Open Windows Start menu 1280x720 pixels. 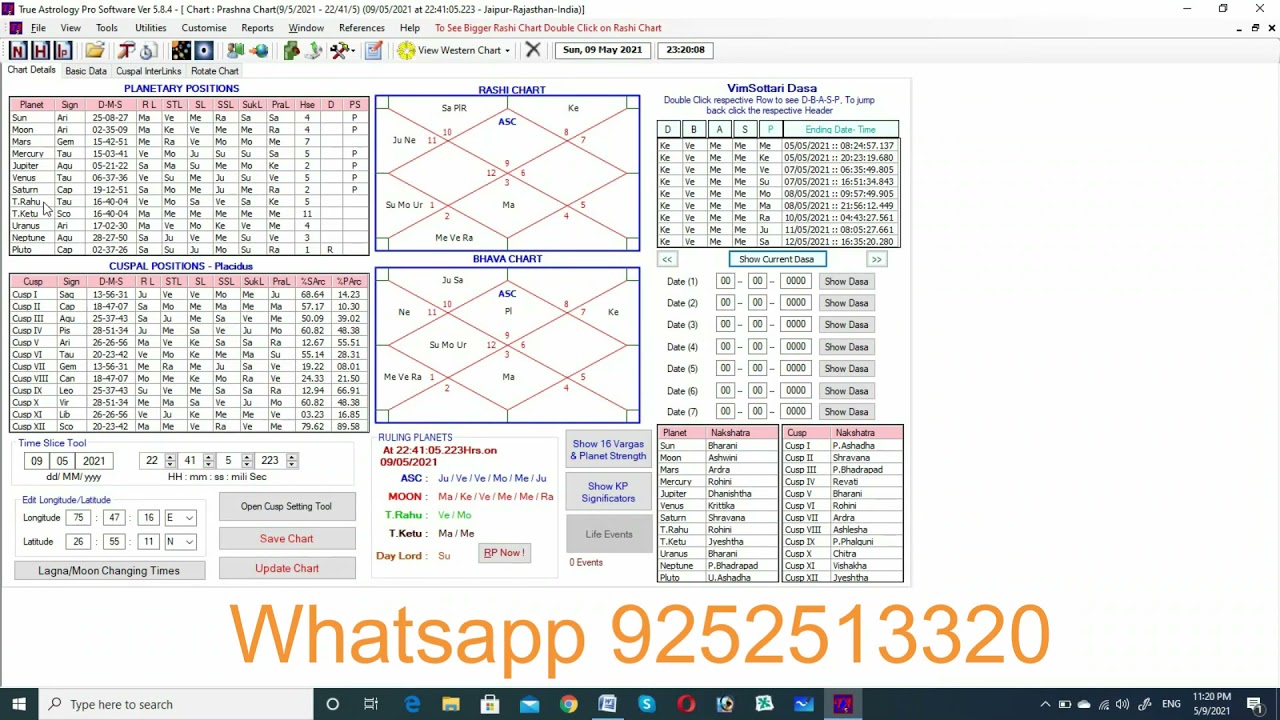[18, 704]
